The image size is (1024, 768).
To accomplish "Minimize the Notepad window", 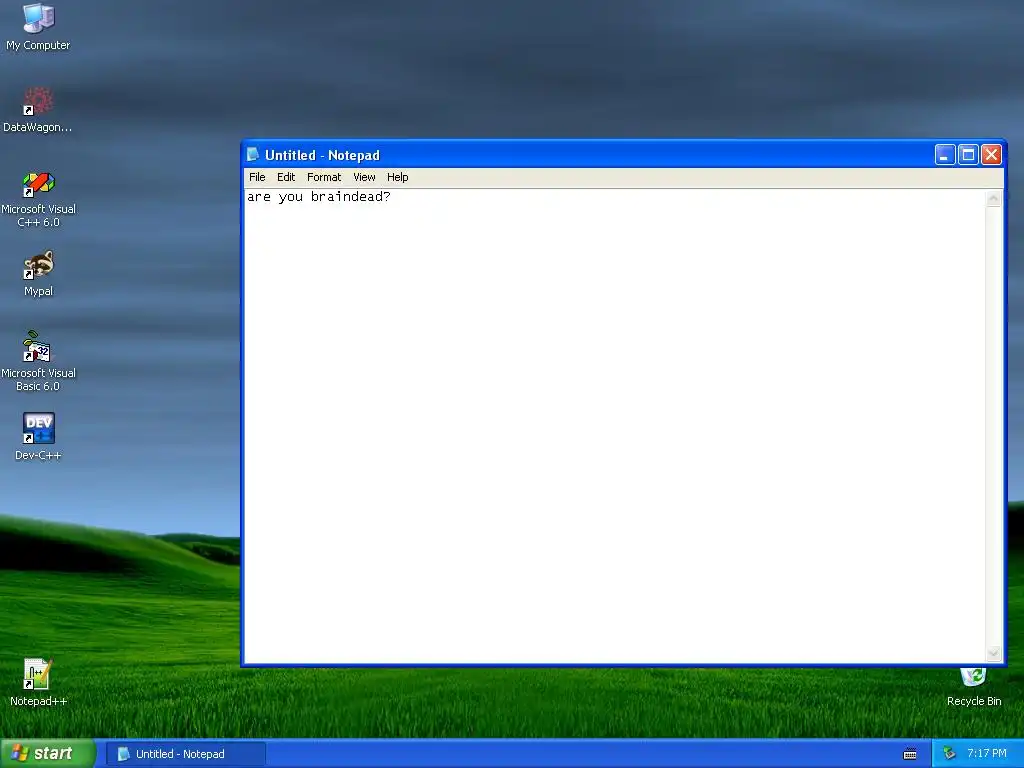I will click(x=945, y=155).
